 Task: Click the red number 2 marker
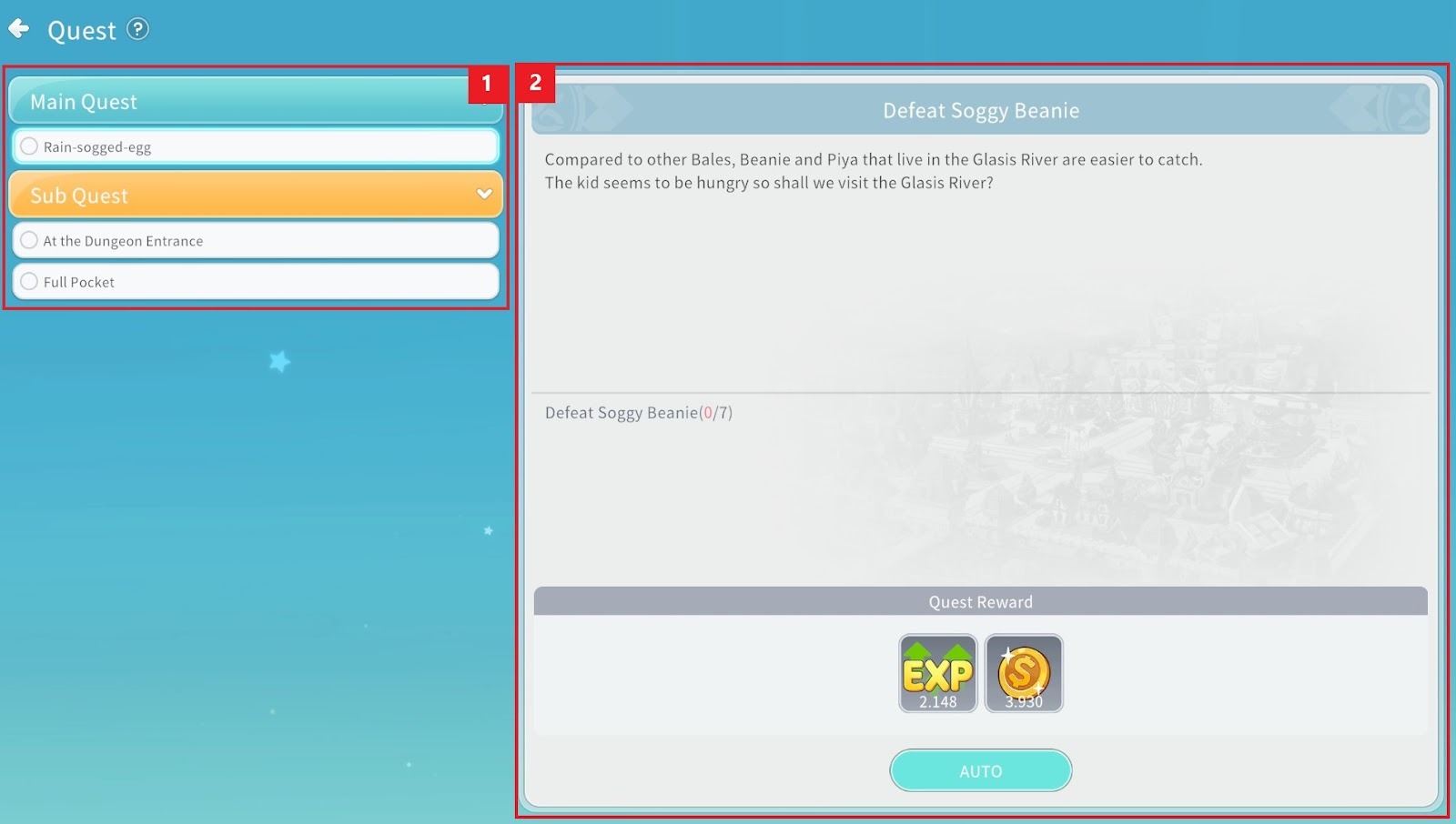[x=535, y=83]
